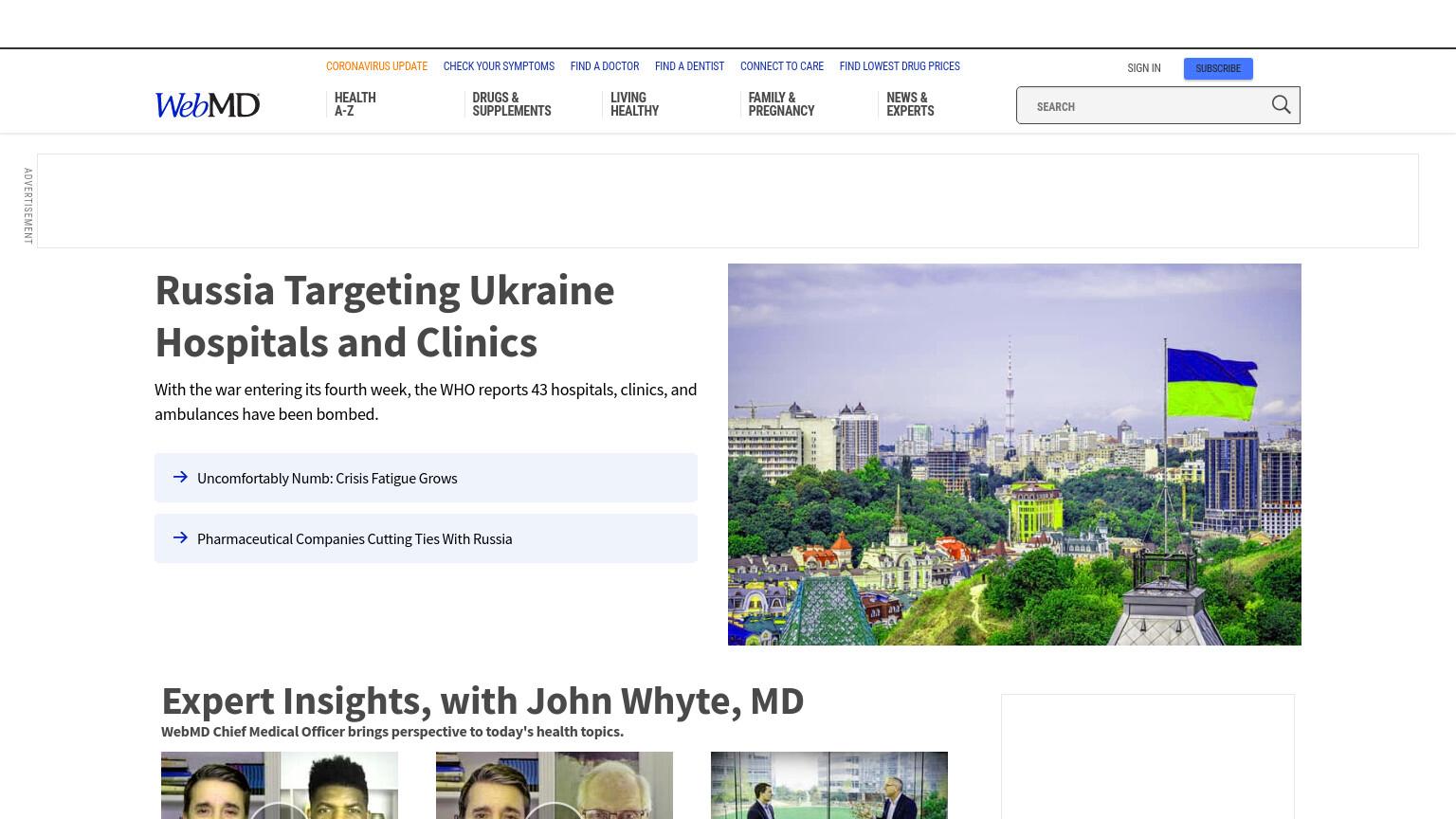Open the Health A-Z menu

[355, 104]
